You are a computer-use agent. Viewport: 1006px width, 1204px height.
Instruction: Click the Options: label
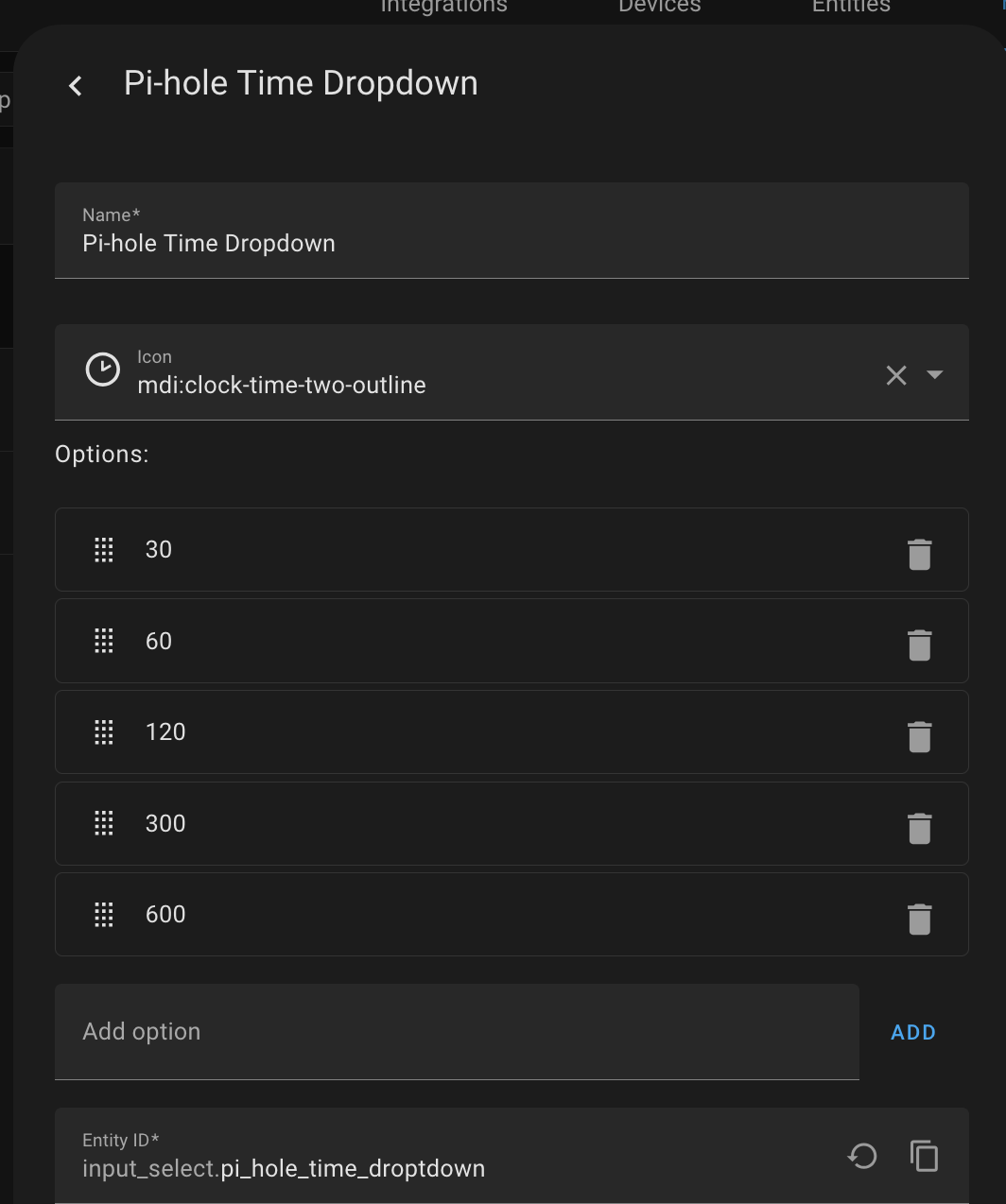[102, 455]
